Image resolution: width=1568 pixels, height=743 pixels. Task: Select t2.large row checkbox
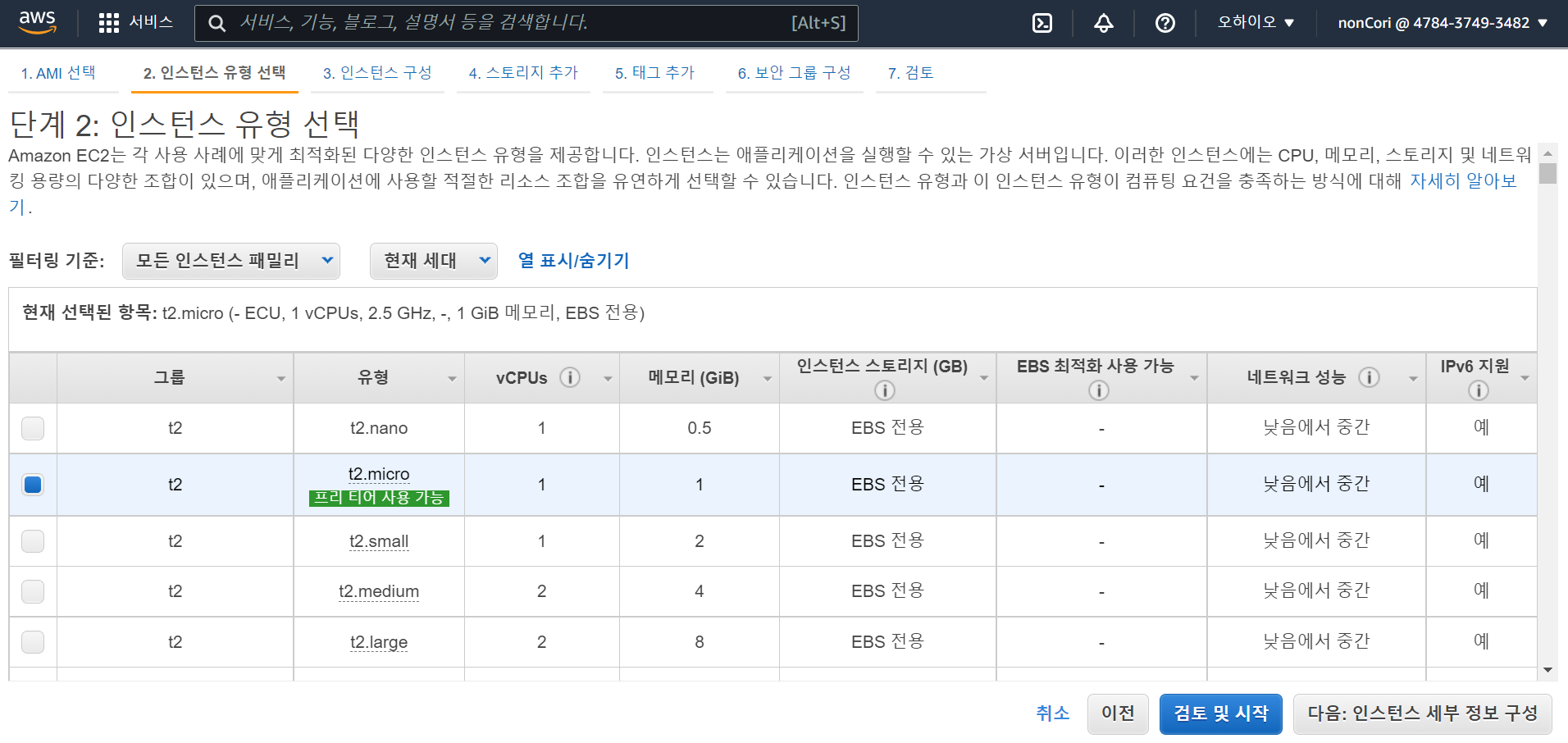point(33,642)
